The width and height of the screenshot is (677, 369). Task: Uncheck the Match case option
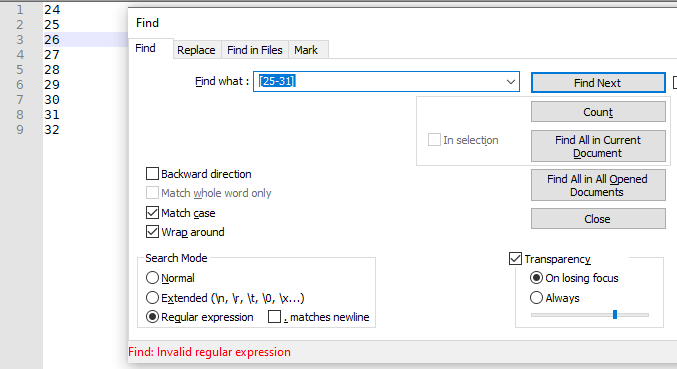click(152, 213)
